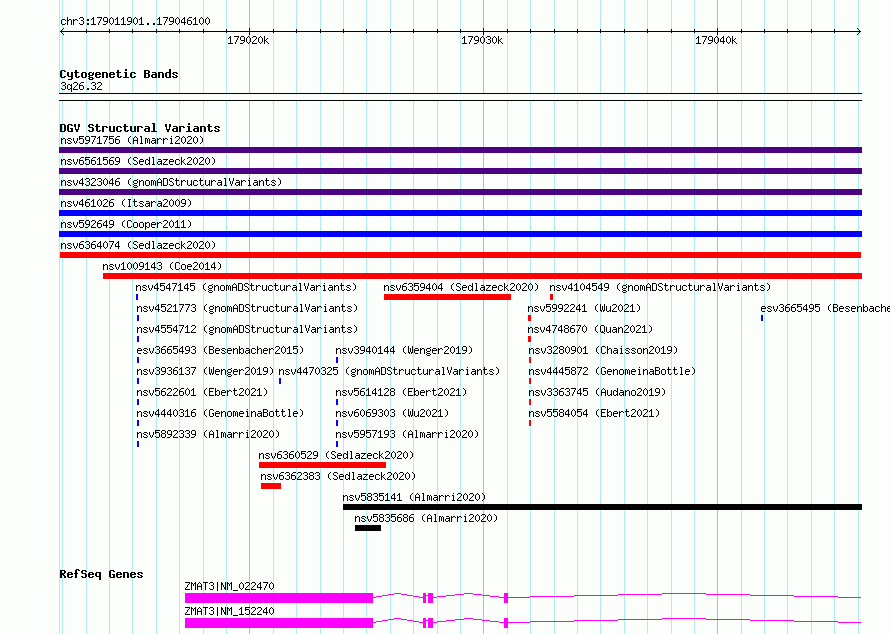Click nsv5892339 (Almarri2020) label

[208, 434]
